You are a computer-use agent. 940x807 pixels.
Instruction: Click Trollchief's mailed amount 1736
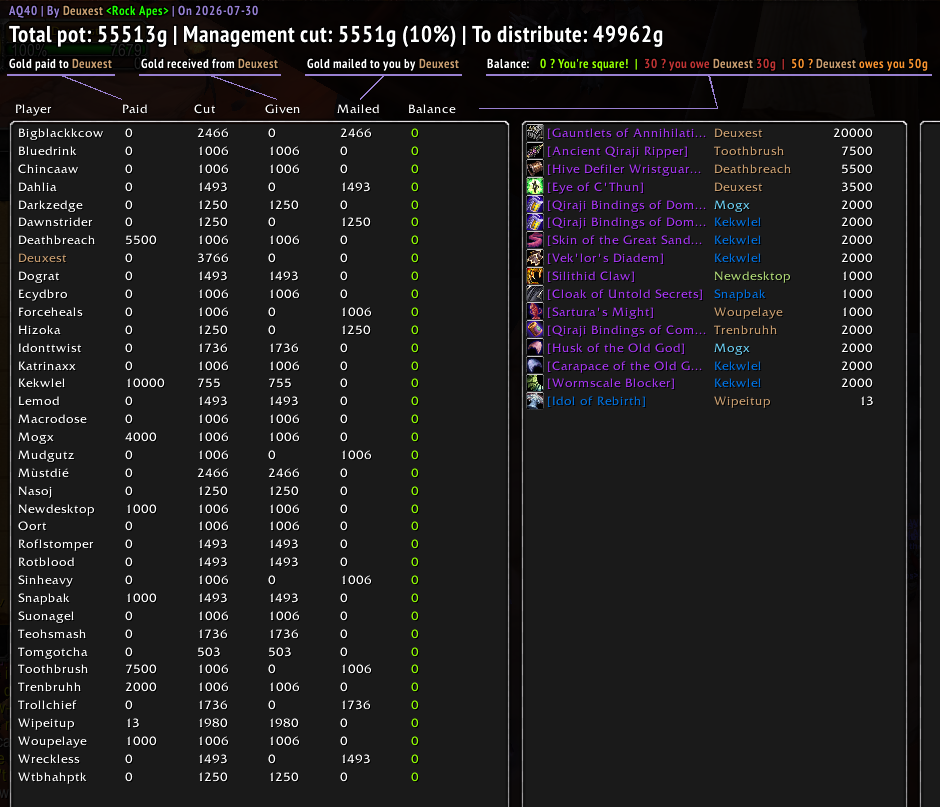pos(355,705)
